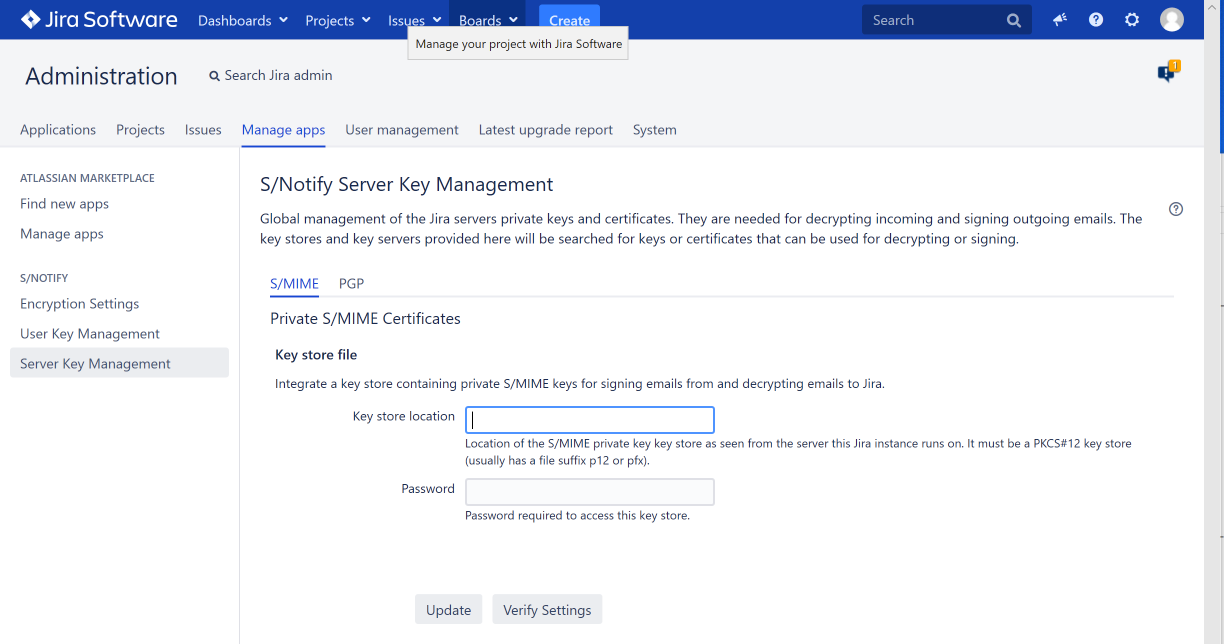Select the System admin tab
Screen dimensions: 1224x644
(x=654, y=130)
